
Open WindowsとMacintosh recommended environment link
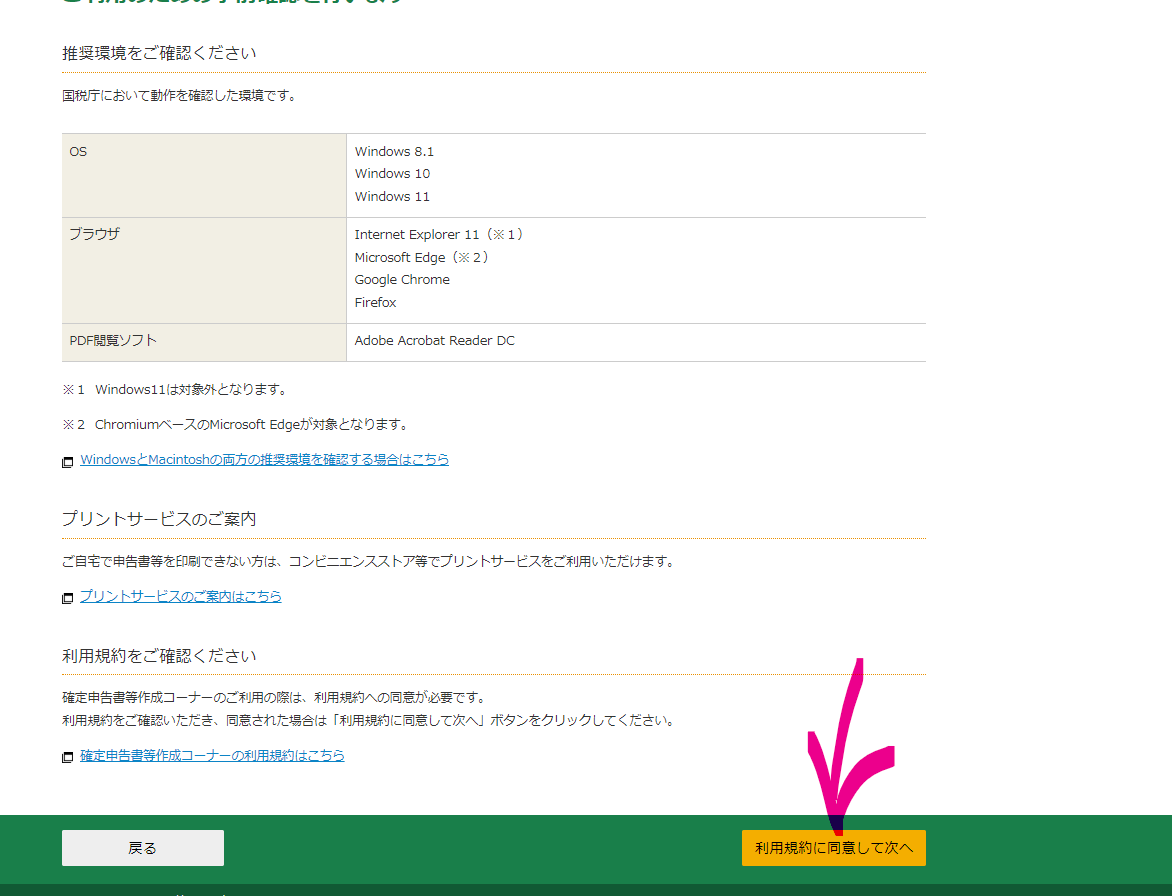pos(265,460)
